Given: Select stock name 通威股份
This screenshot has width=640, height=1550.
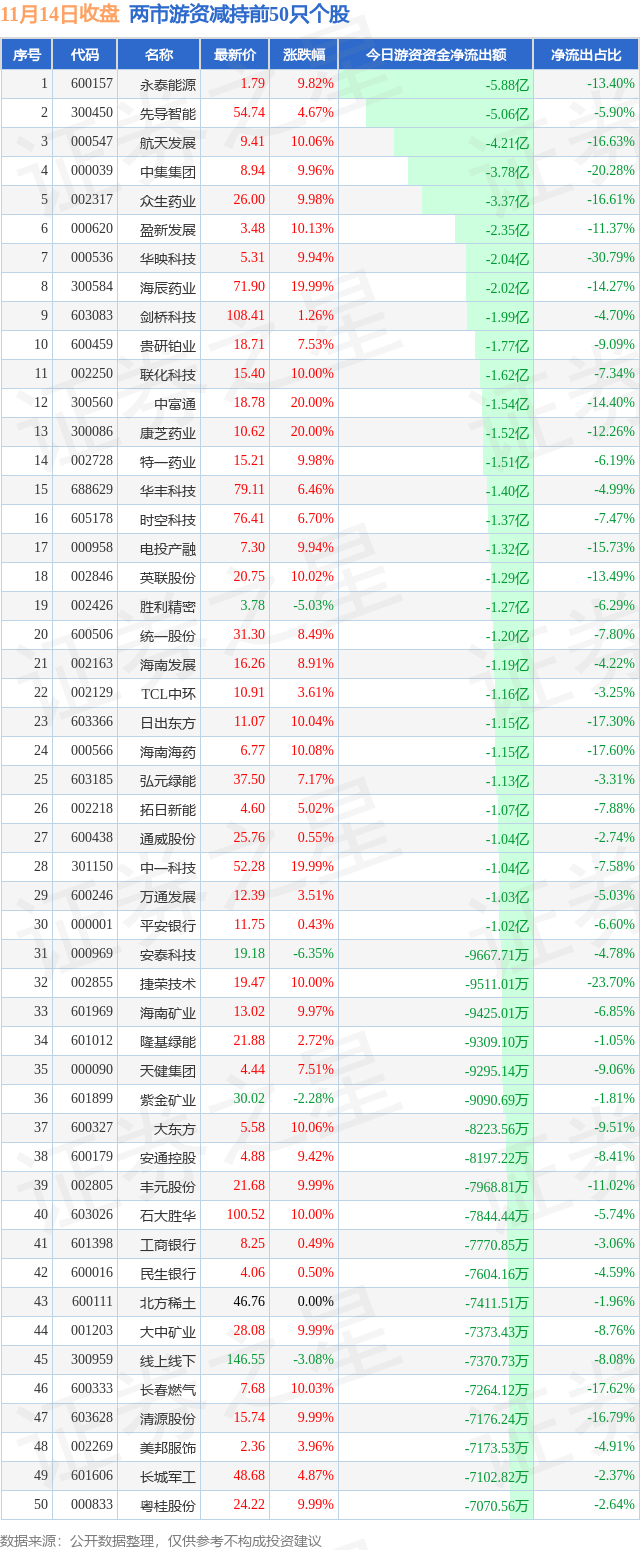Looking at the screenshot, I should click(x=168, y=838).
